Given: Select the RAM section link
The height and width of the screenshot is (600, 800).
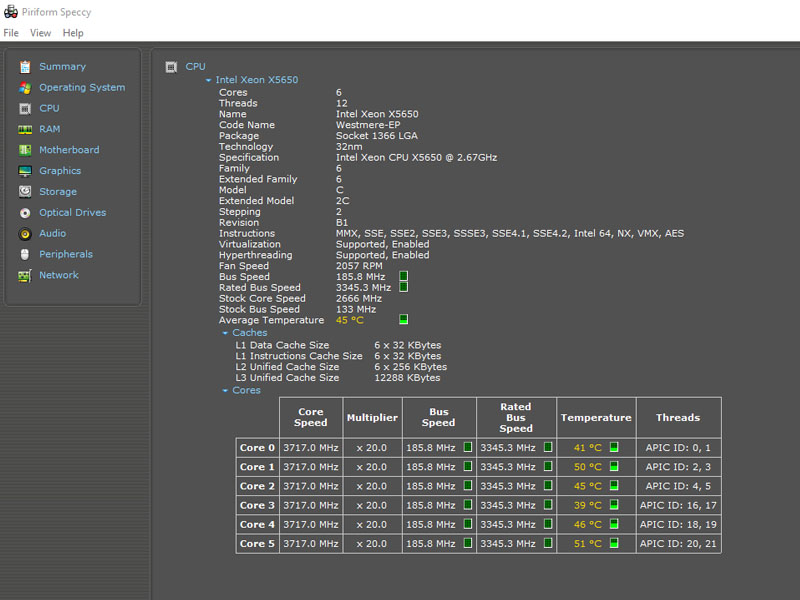Looking at the screenshot, I should pyautogui.click(x=49, y=129).
